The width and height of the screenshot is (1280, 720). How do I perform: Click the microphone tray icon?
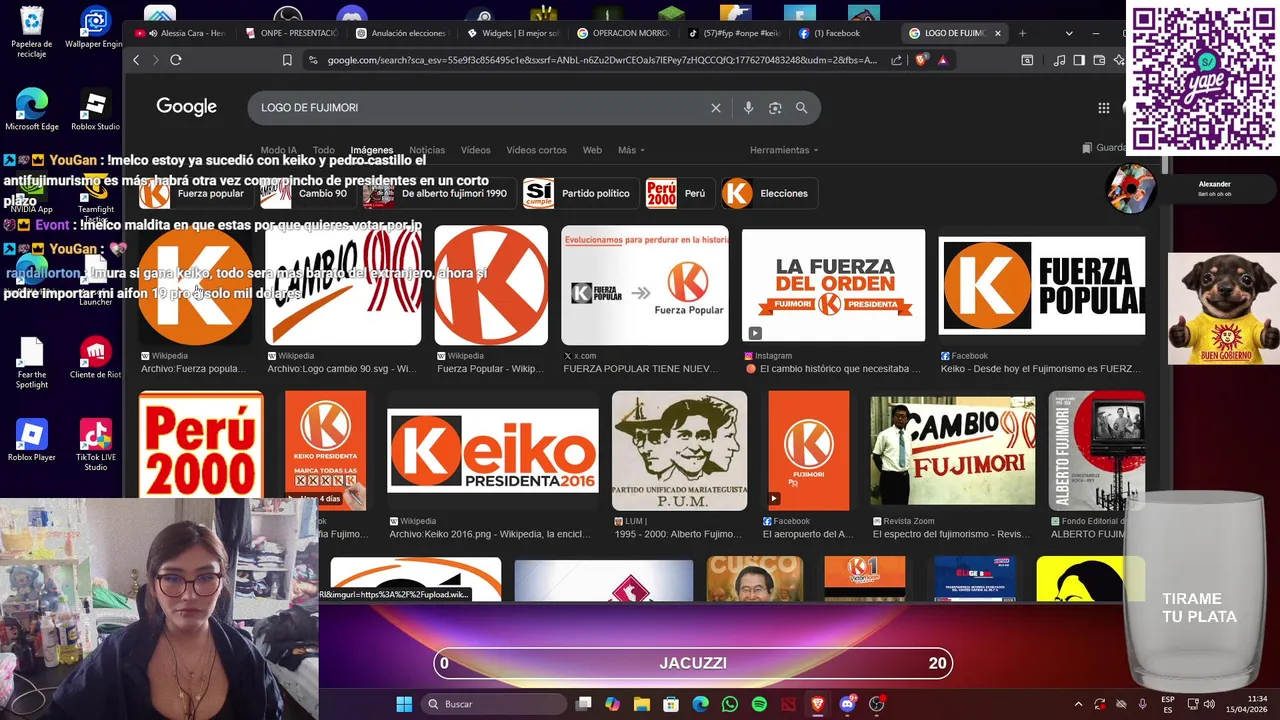1142,704
